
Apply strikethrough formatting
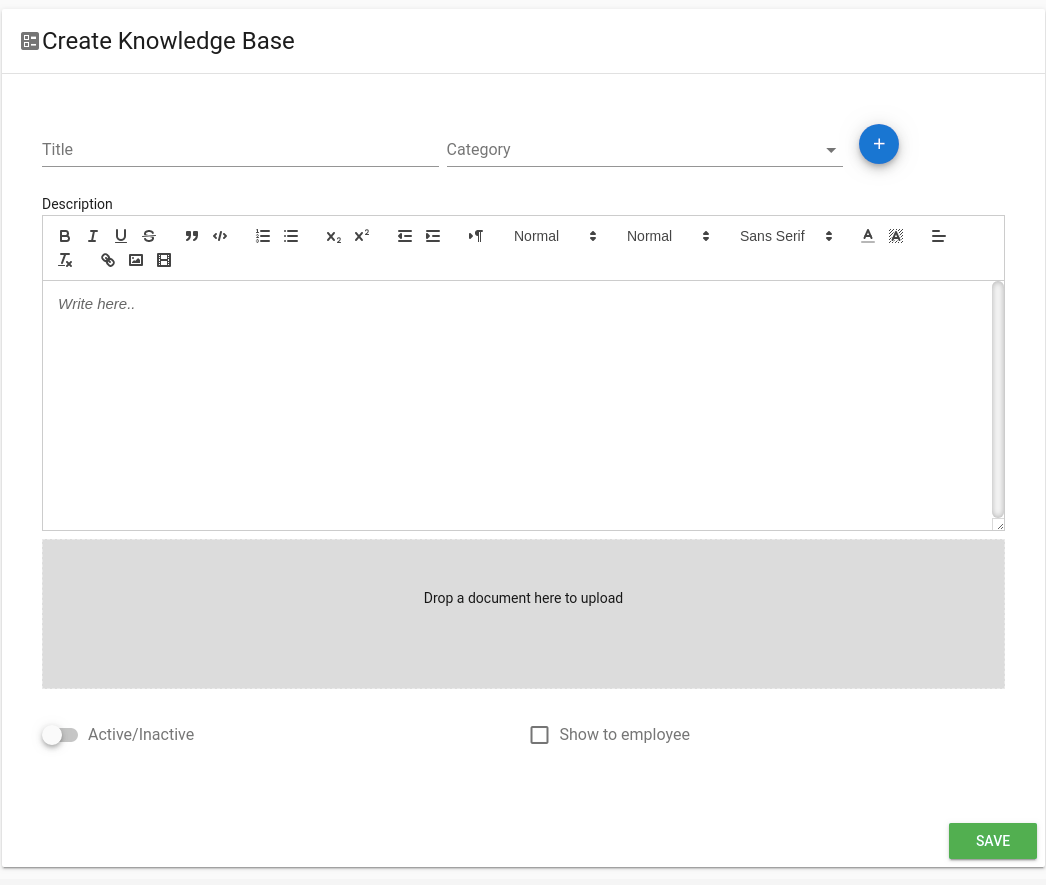(149, 236)
